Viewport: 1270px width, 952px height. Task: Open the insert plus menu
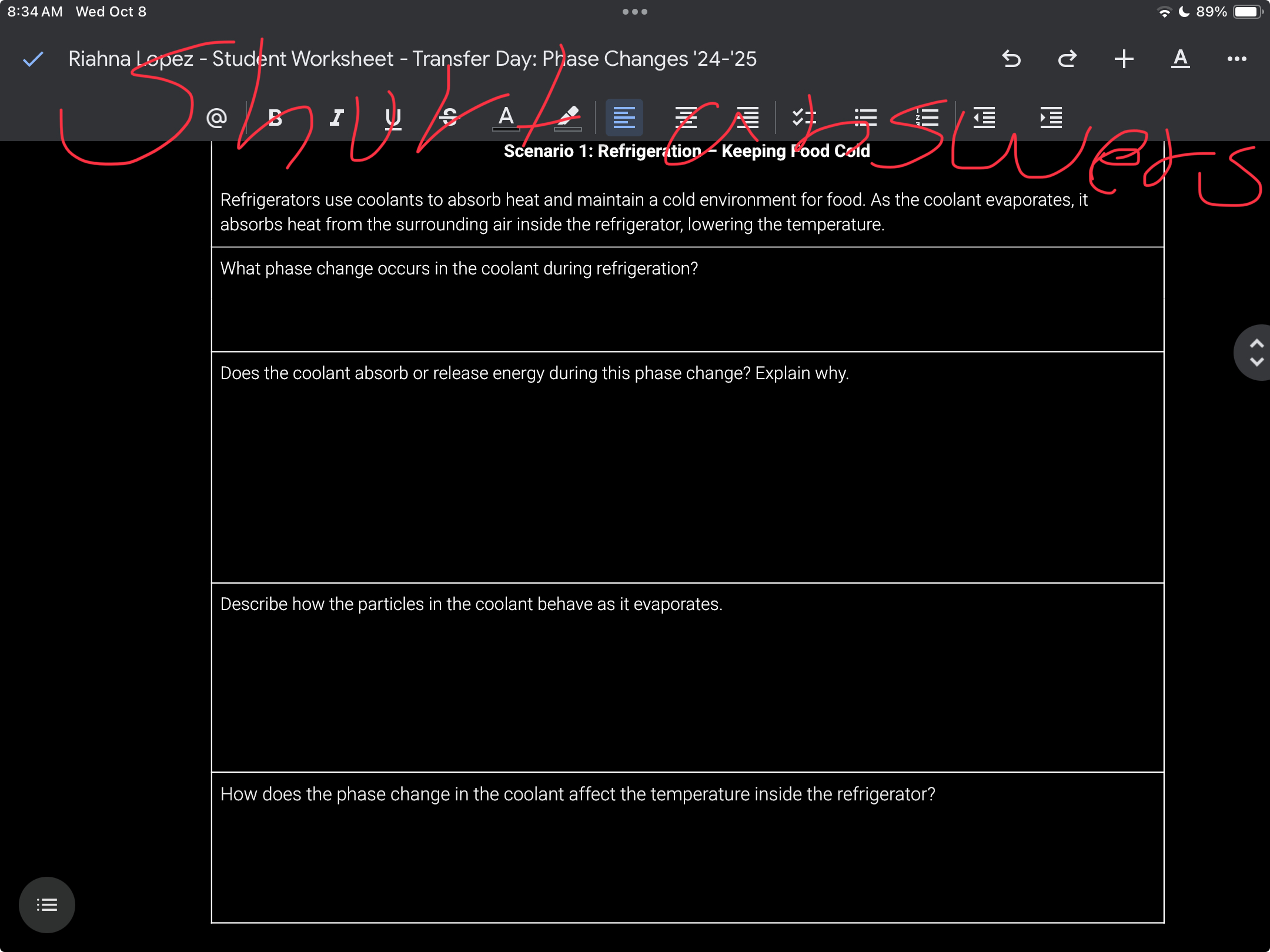(1124, 59)
